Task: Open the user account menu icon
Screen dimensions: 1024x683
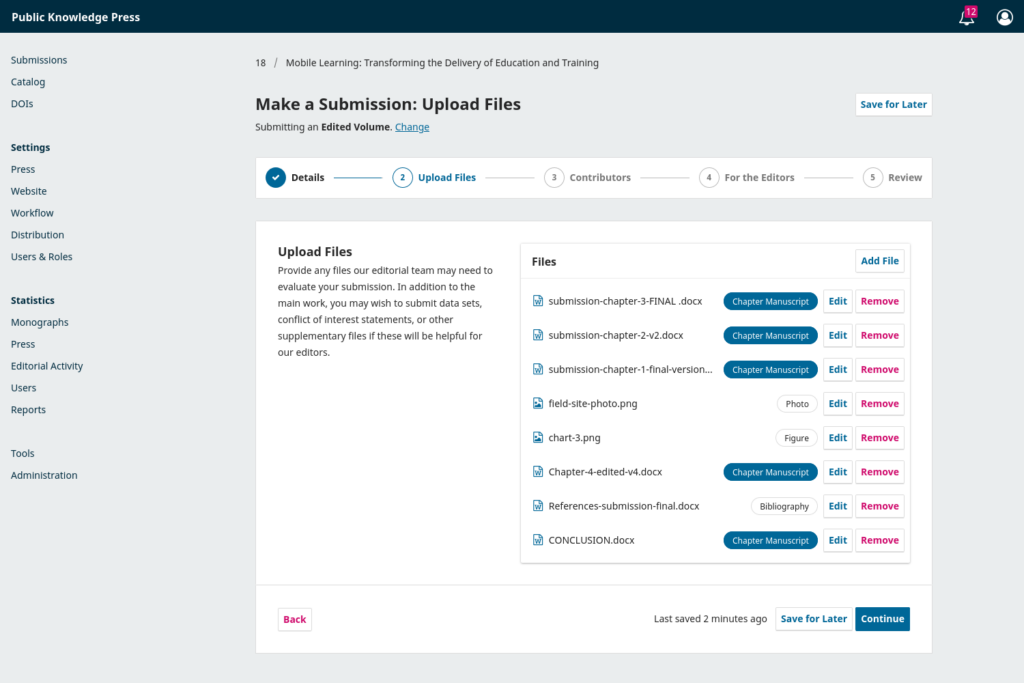Action: 1004,17
